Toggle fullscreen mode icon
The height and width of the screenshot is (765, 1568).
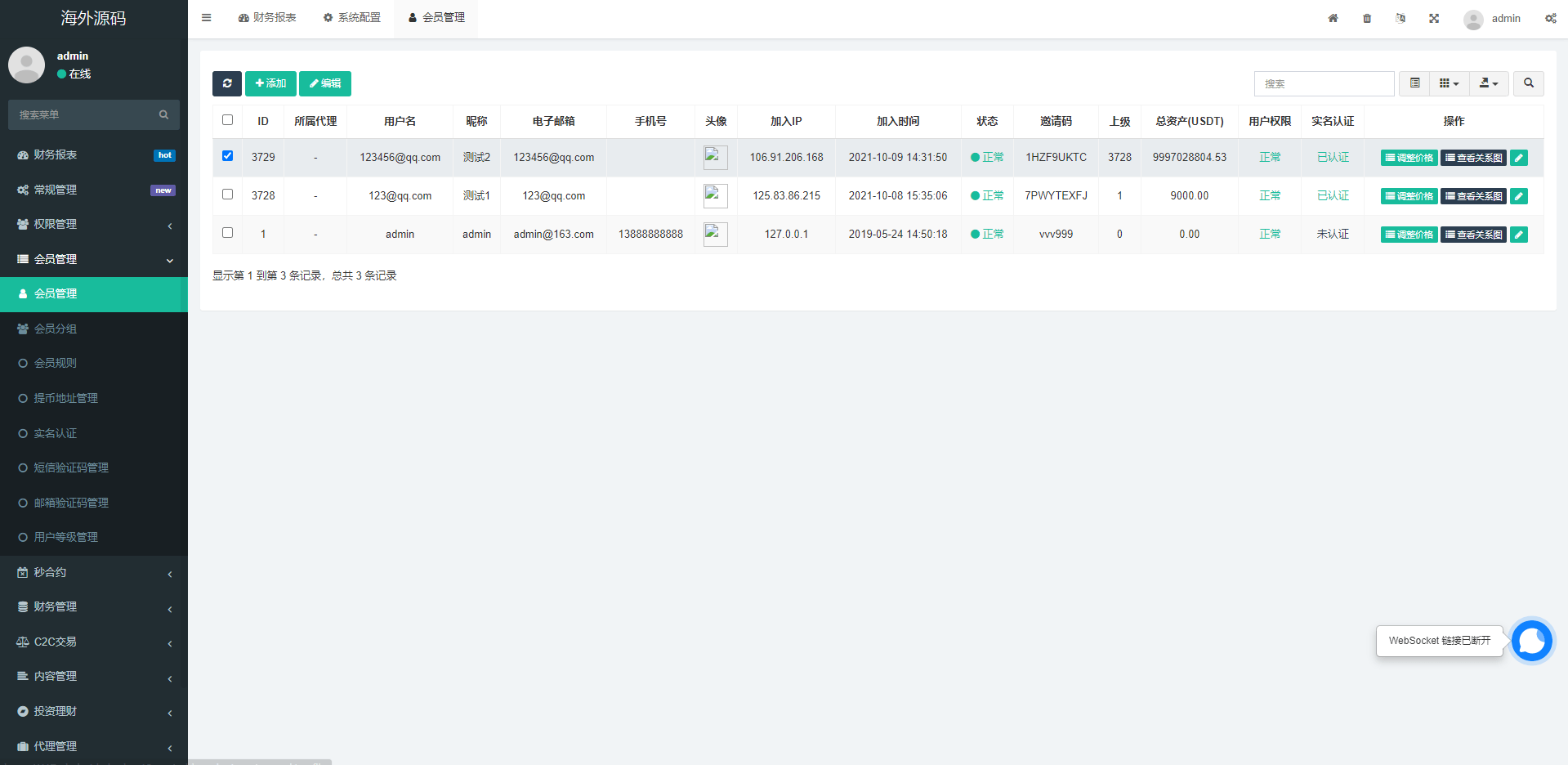(x=1434, y=18)
